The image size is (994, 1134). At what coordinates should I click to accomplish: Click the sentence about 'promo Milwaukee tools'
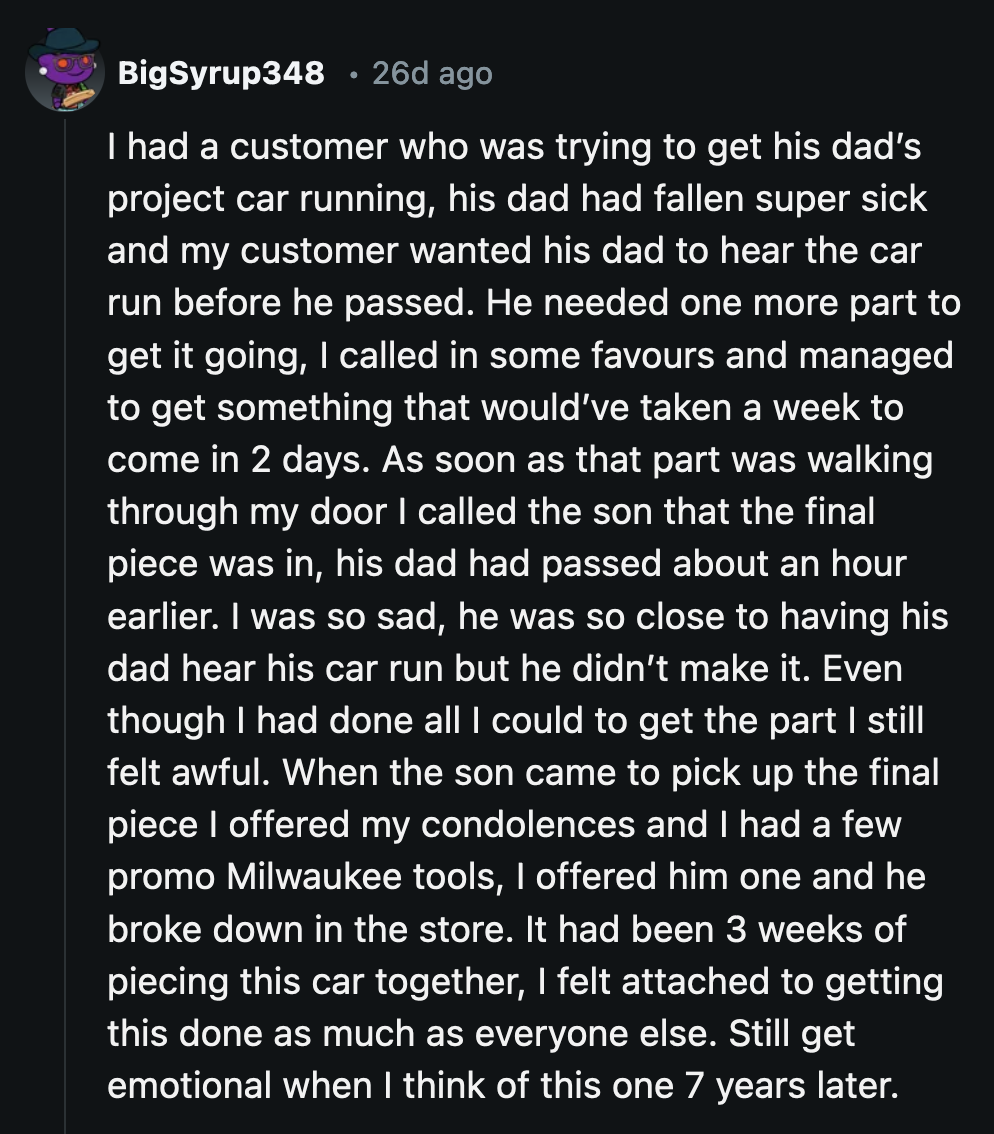click(x=500, y=877)
